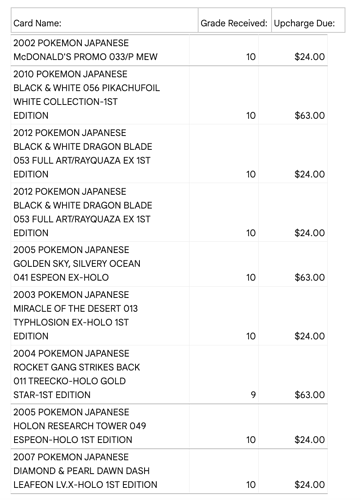Click the grade 9 cell for Treecko
This screenshot has height=500, width=361.
click(x=253, y=395)
